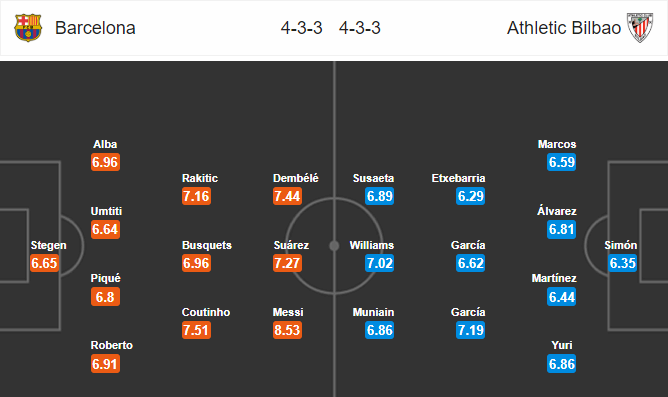Click Busquets' player name

tap(207, 245)
